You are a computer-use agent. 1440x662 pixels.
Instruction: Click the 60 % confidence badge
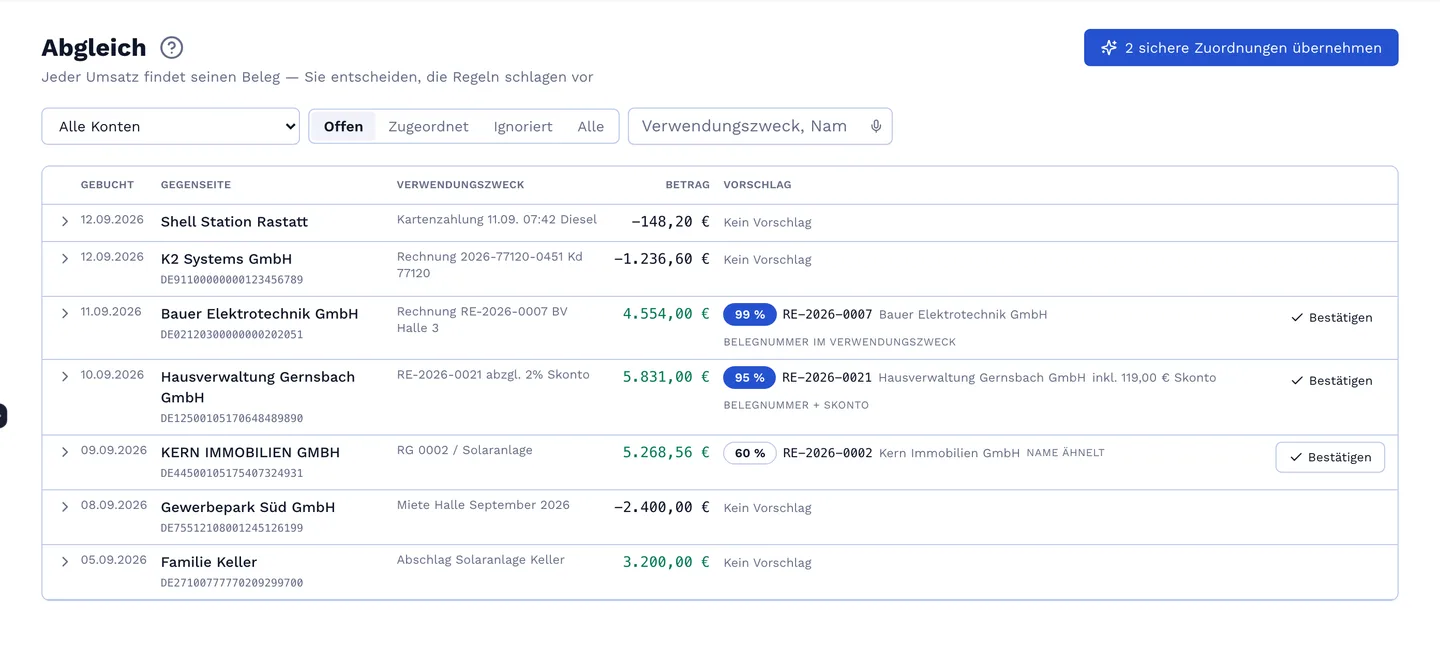[x=750, y=453]
